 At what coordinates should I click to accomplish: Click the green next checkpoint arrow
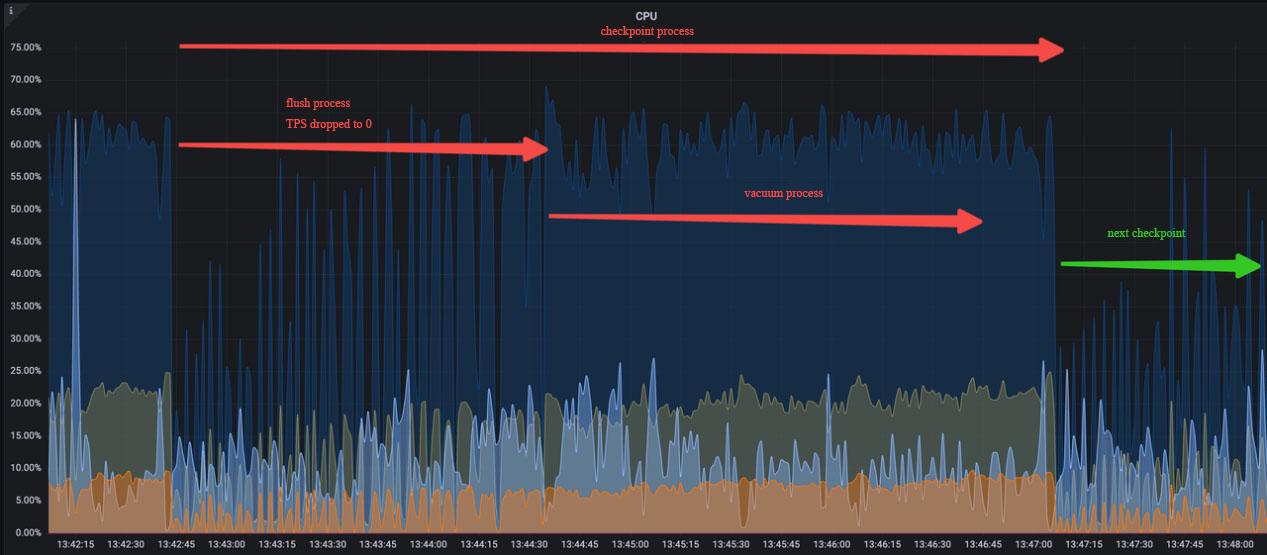[1160, 265]
